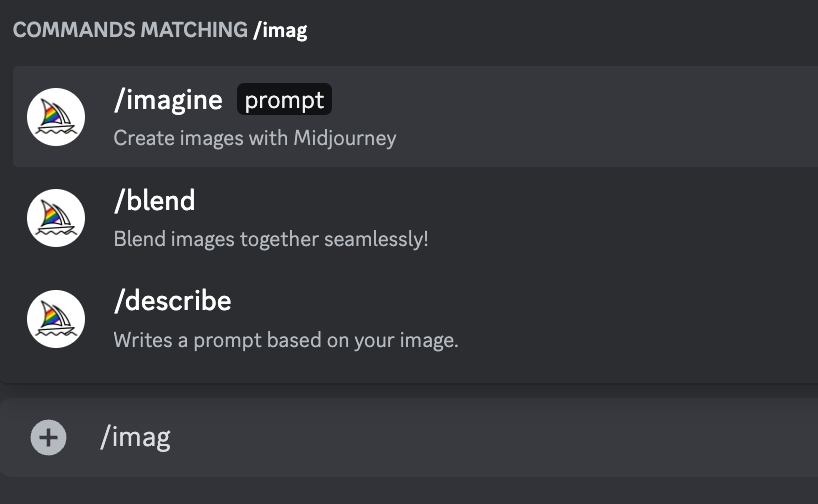Click the Midjourney sailboat avatar beside /imagine
The image size is (818, 504).
[x=56, y=117]
